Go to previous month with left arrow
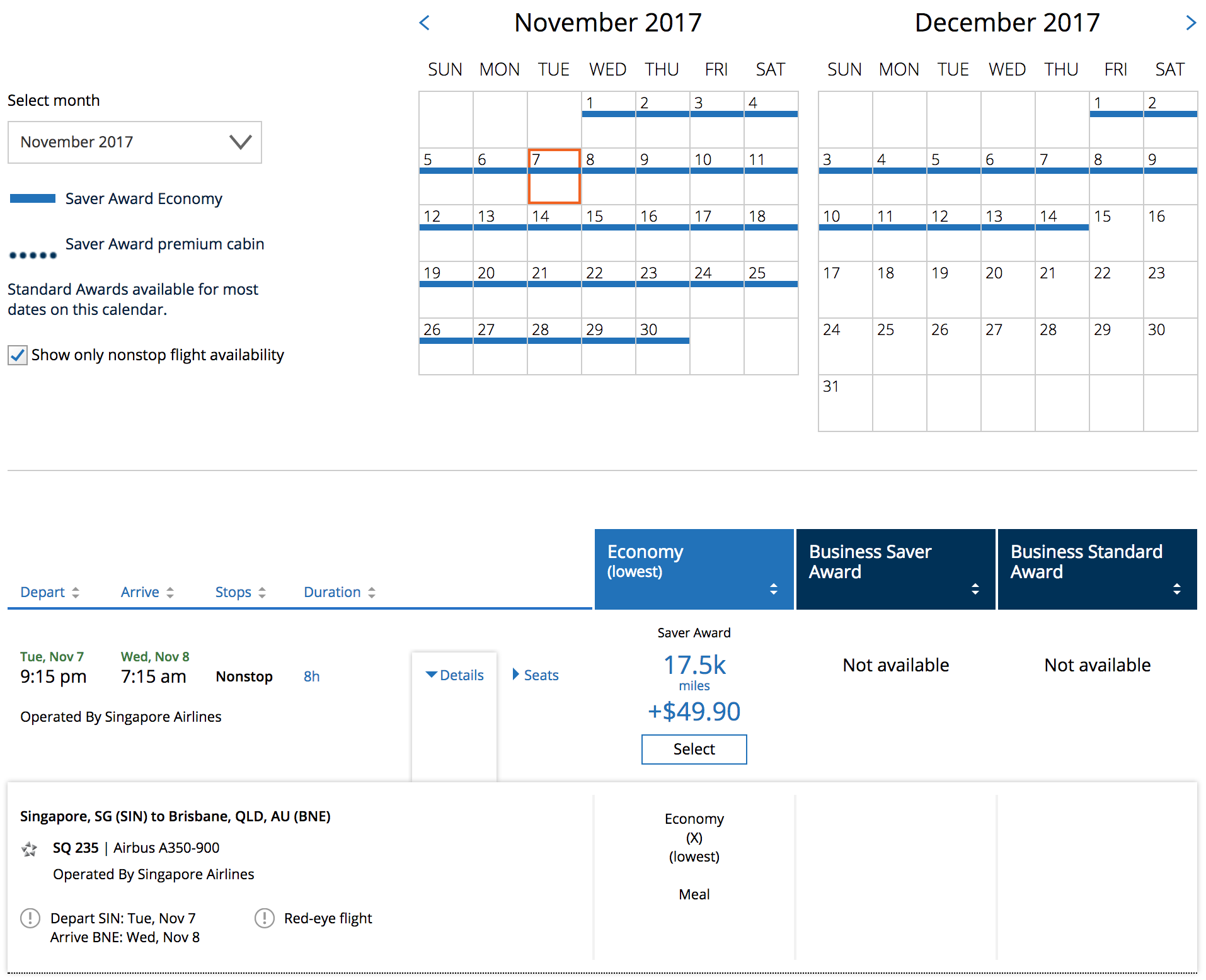The height and width of the screenshot is (980, 1206). (425, 23)
